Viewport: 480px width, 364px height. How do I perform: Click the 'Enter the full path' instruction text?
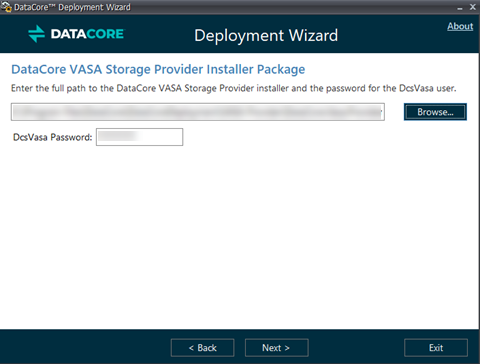pyautogui.click(x=233, y=88)
